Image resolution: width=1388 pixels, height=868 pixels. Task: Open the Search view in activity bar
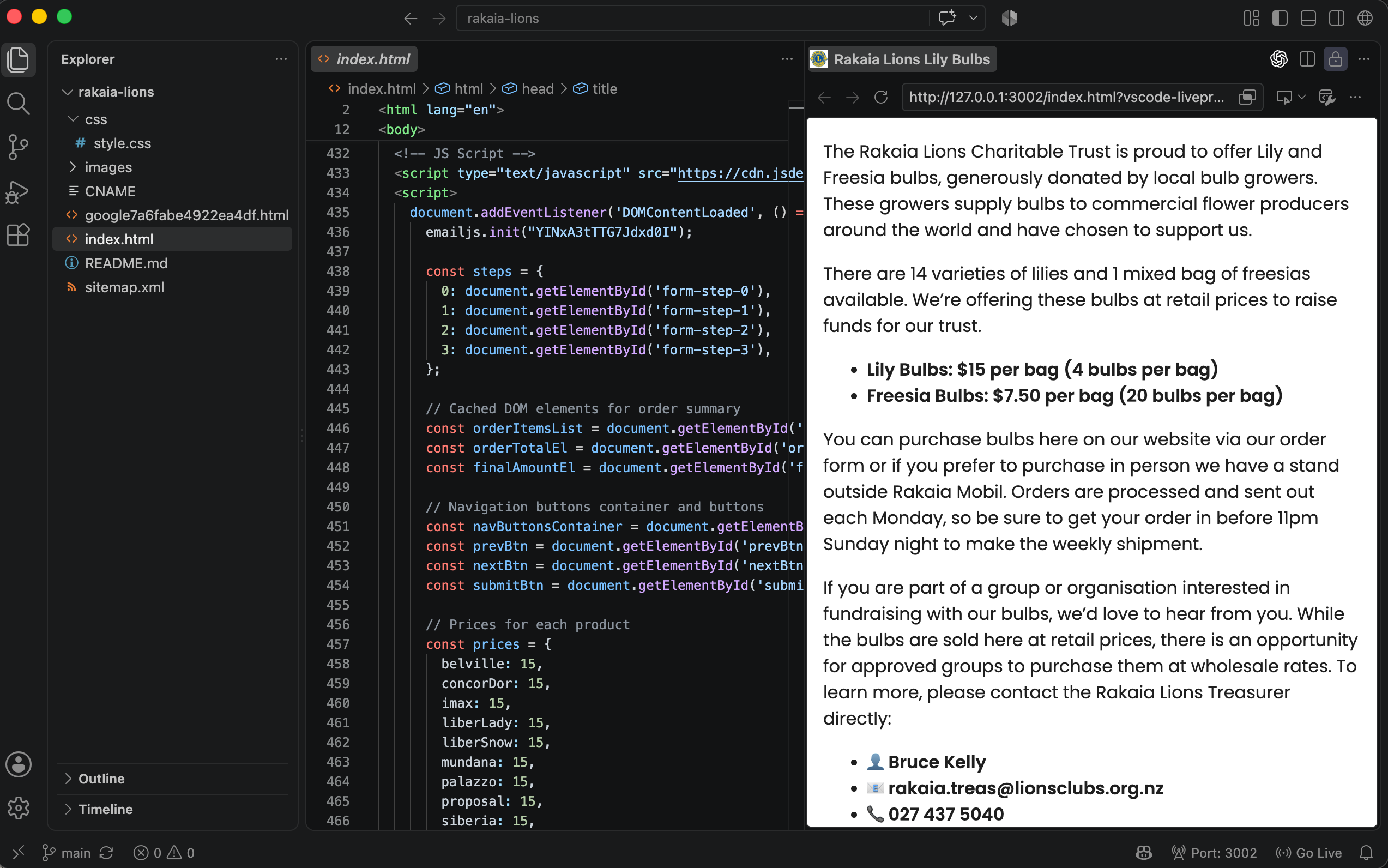(19, 104)
